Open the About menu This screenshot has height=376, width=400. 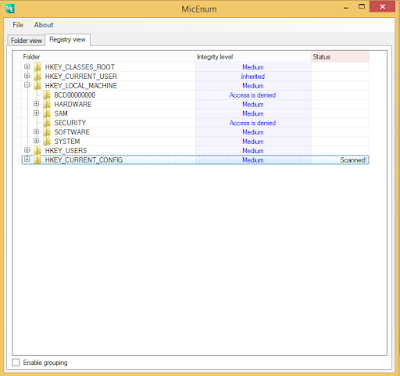tap(44, 25)
